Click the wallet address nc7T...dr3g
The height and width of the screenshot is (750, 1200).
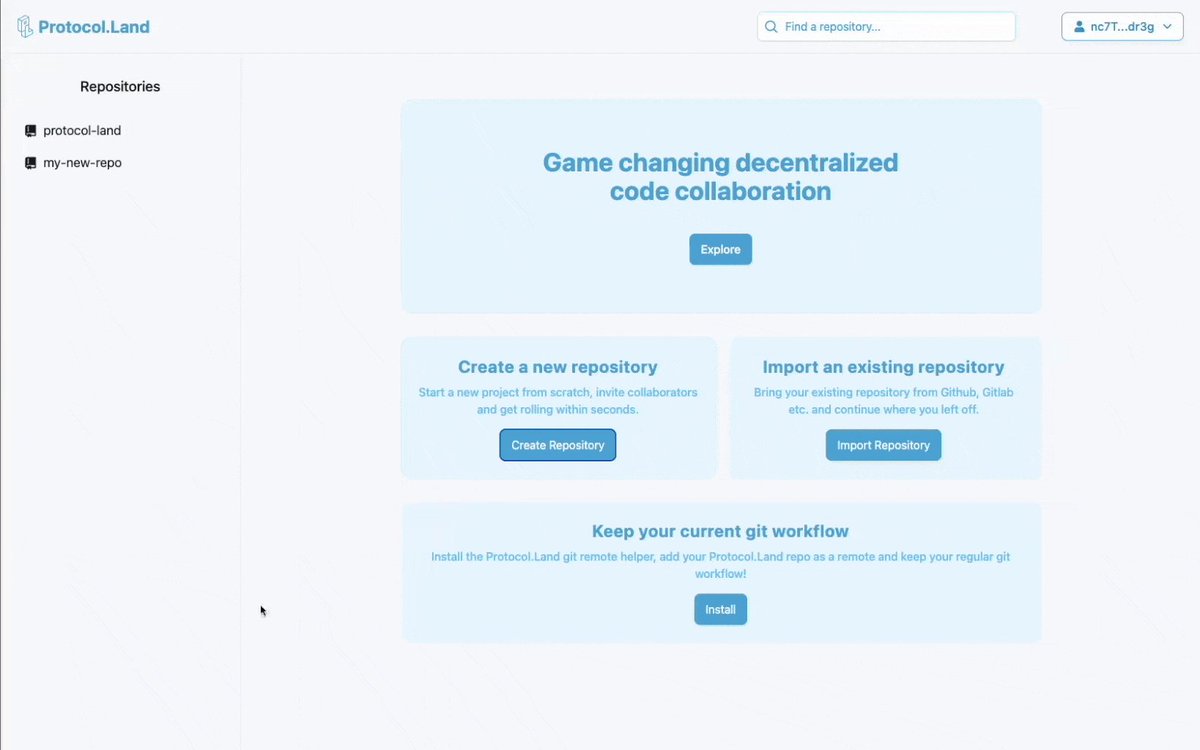click(1122, 27)
